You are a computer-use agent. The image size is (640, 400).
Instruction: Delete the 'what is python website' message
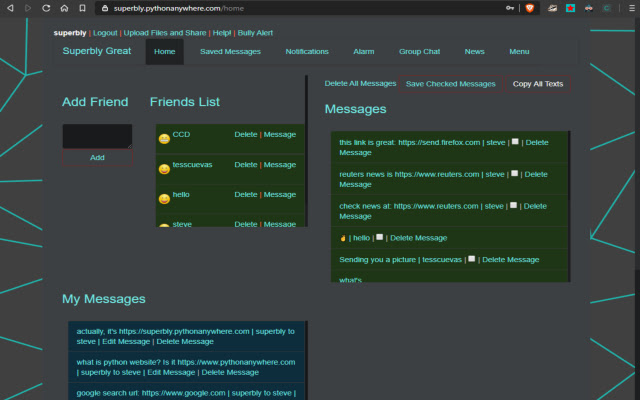230,372
